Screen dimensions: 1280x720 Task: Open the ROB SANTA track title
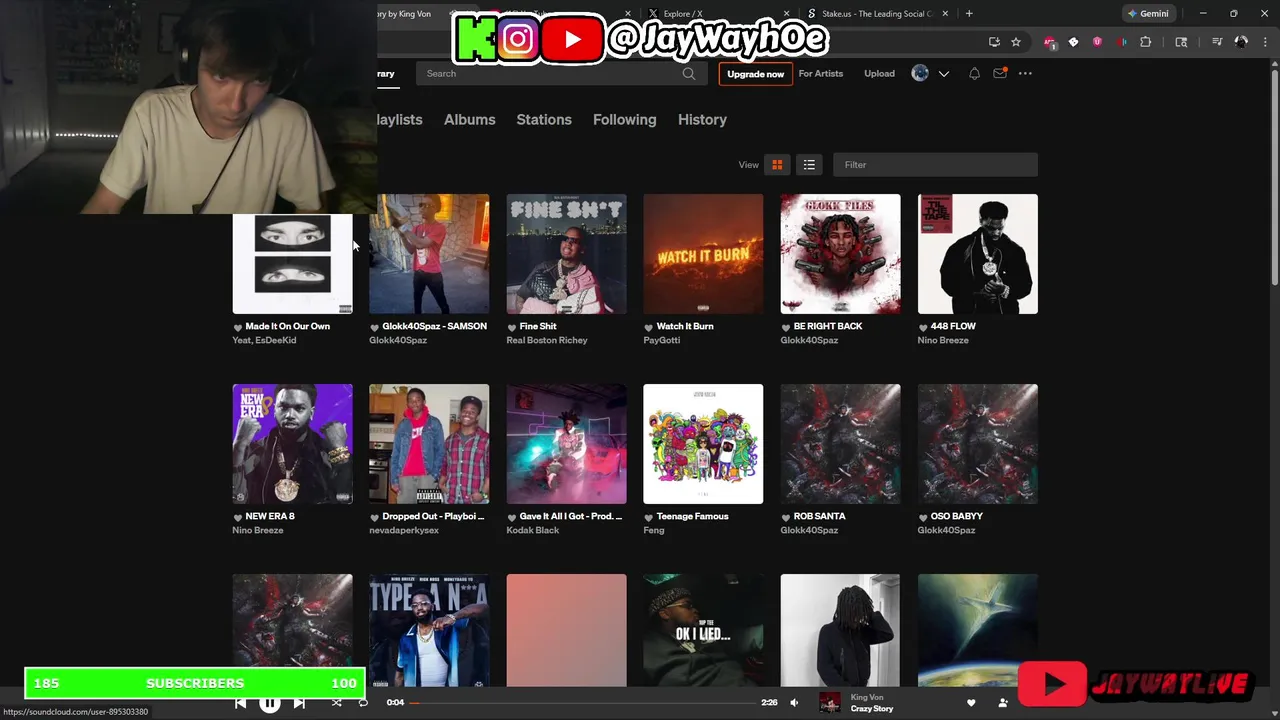820,516
